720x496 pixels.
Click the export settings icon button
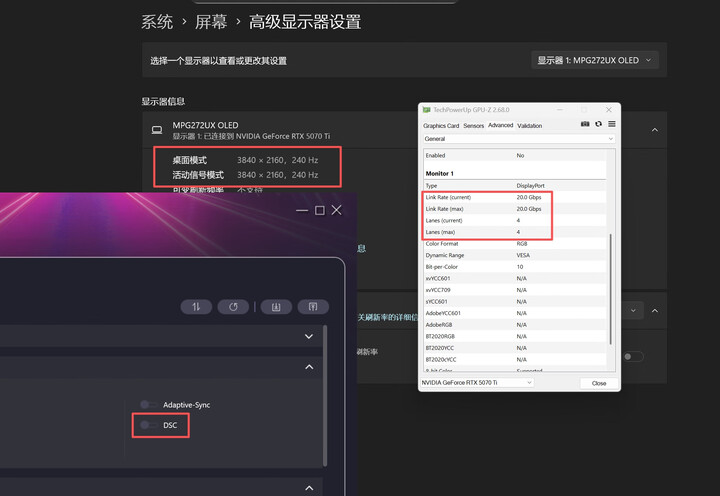(313, 307)
